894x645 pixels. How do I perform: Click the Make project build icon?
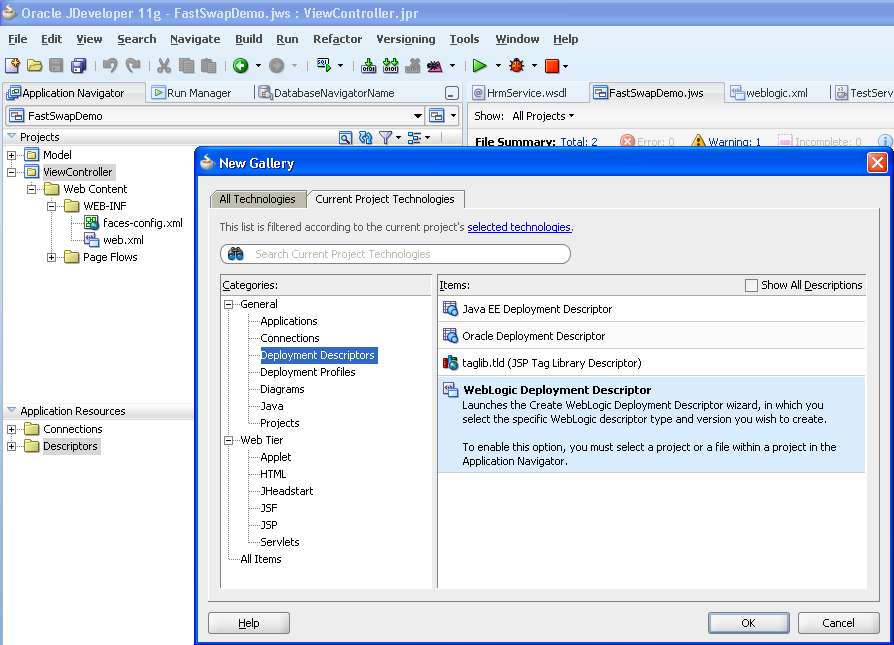point(369,66)
